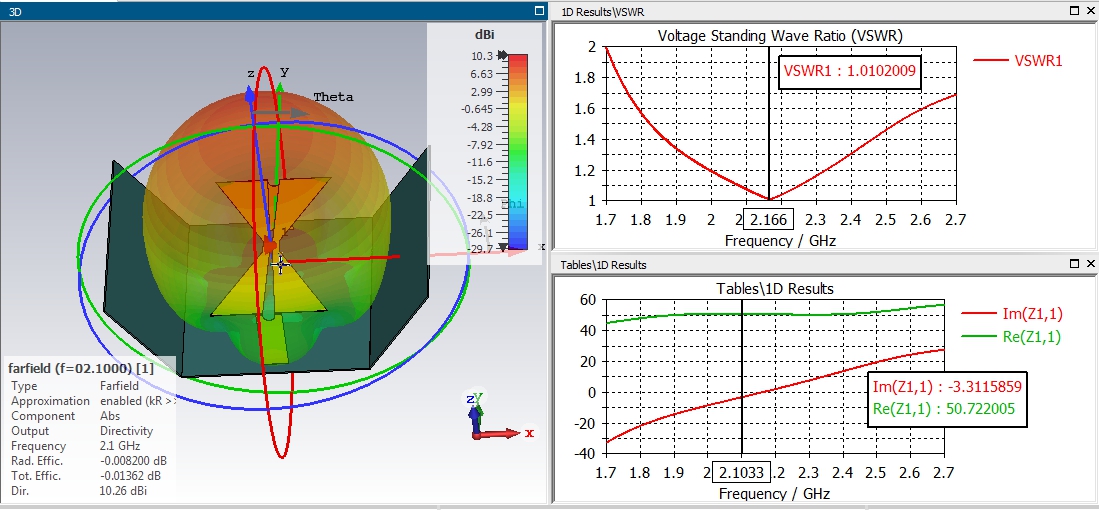The image size is (1099, 510).
Task: Click the top arrow of dBi color ramp
Action: point(503,55)
